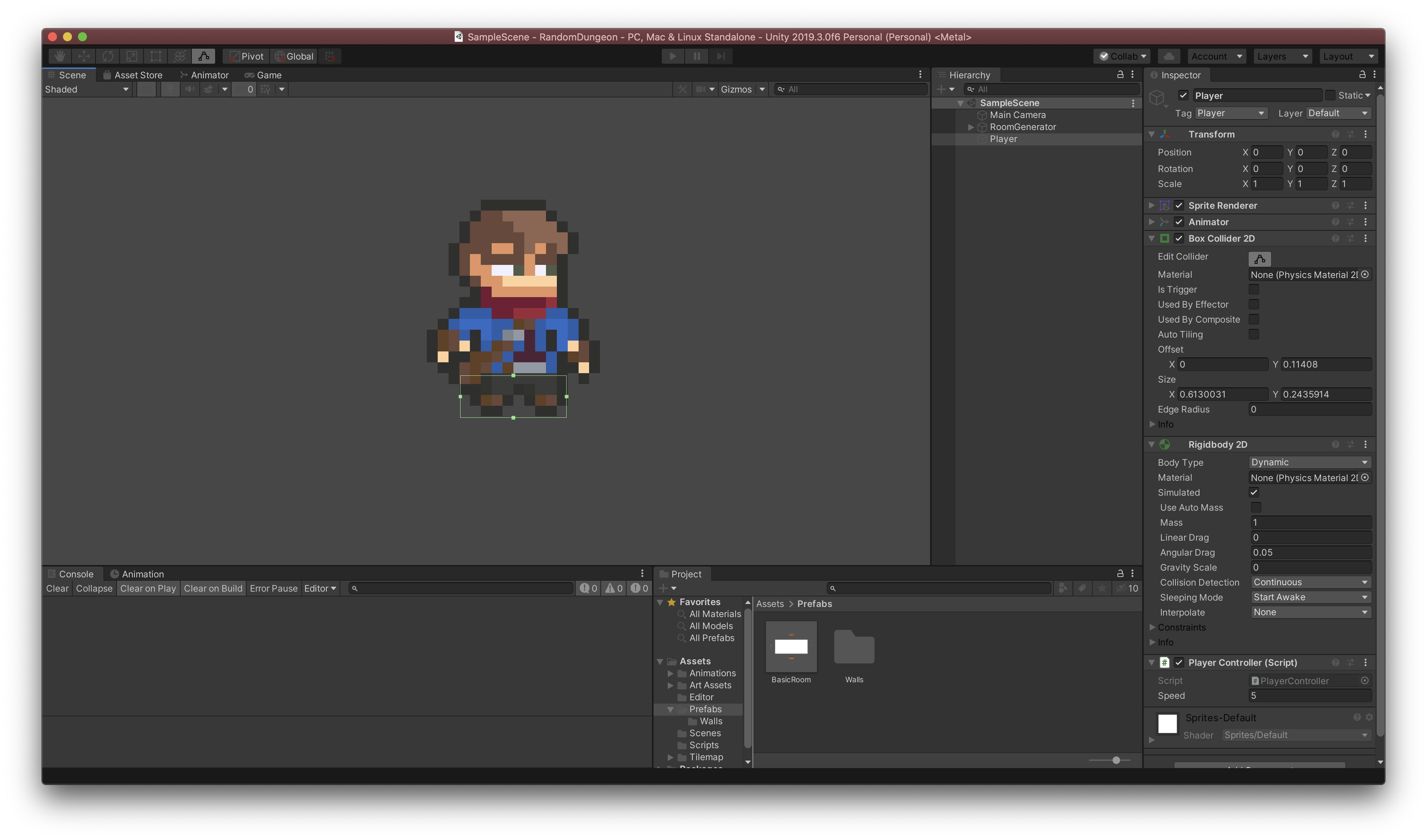The height and width of the screenshot is (840, 1427).
Task: Select the Transform tool in toolbar
Action: (179, 56)
